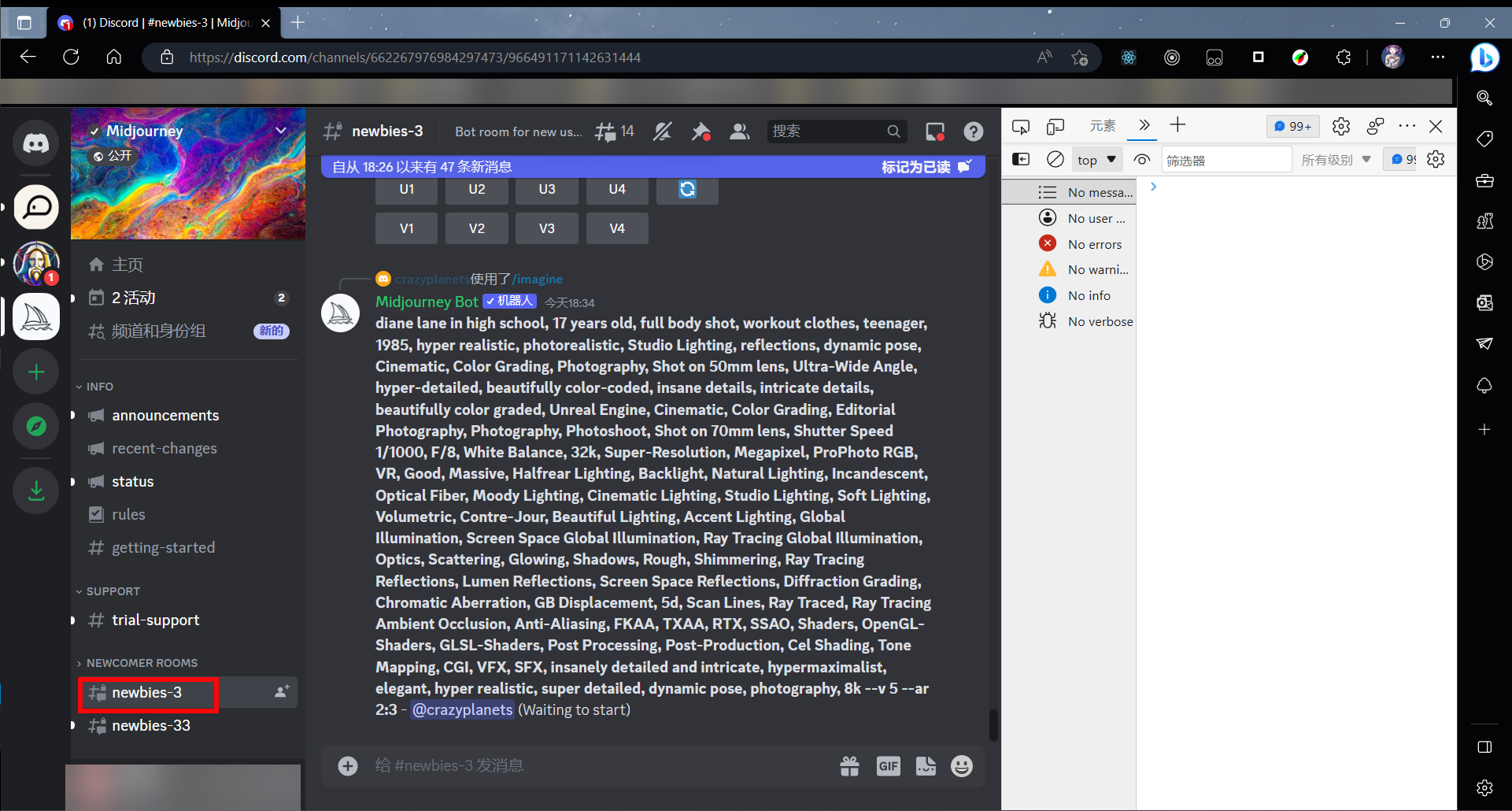The image size is (1512, 811).
Task: Click the U3 upscale button
Action: coord(547,189)
